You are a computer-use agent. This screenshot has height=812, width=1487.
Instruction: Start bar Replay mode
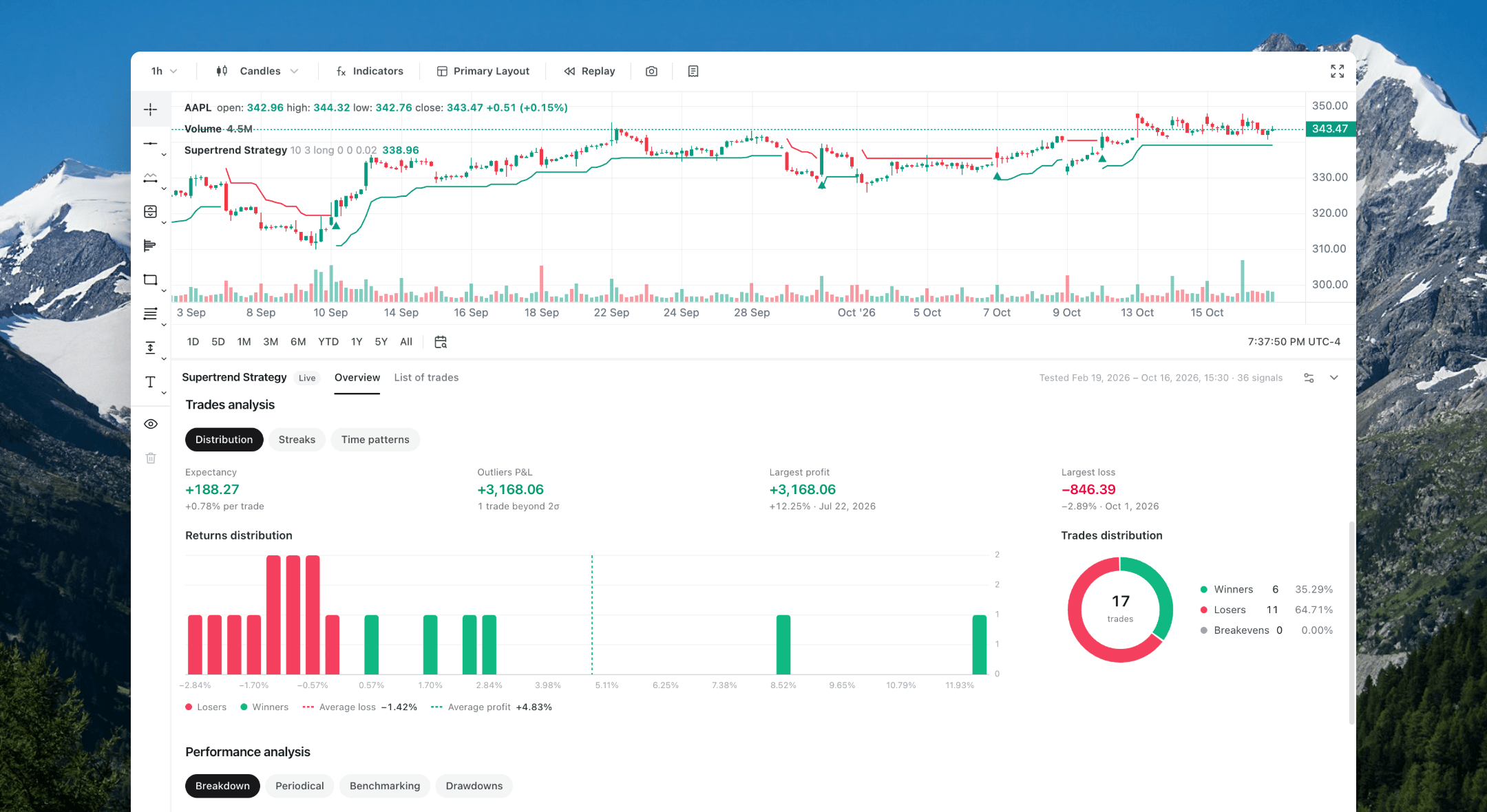[x=589, y=71]
